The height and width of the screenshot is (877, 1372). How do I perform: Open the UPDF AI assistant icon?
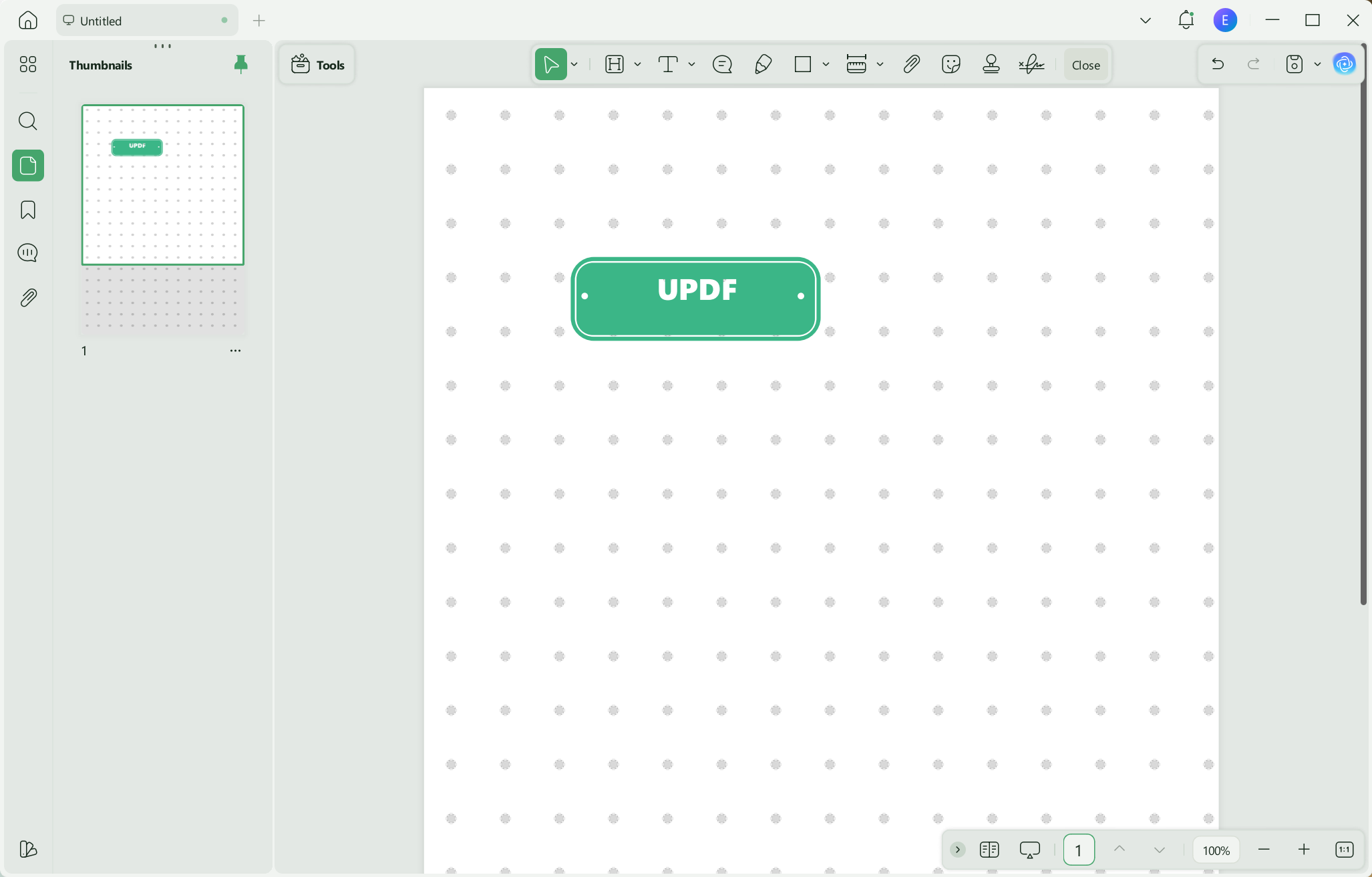(x=1344, y=64)
